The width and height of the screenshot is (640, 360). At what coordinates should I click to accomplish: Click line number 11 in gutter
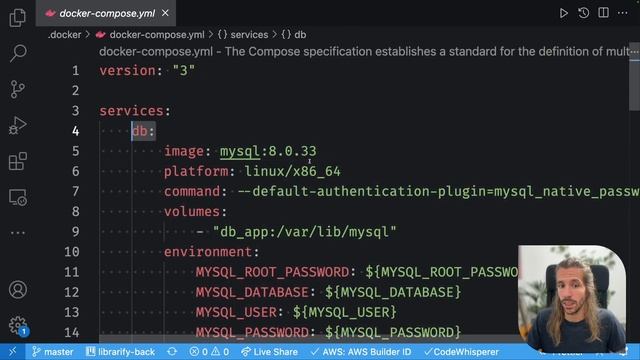click(72, 272)
